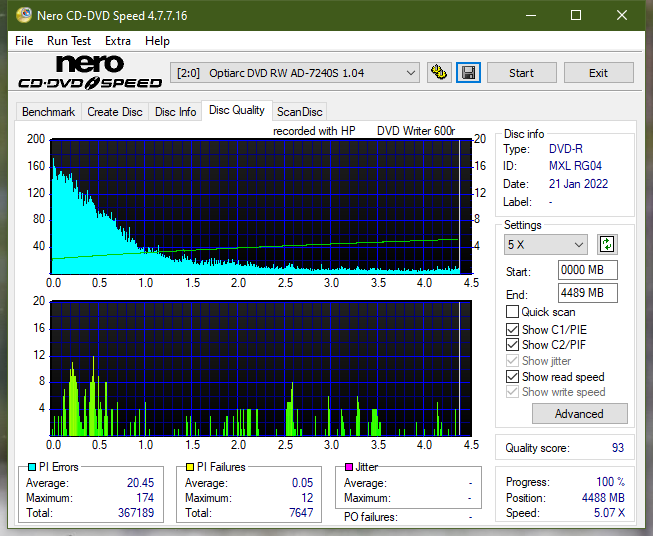Click the PI Failures graph area
653x536 pixels.
pos(261,368)
